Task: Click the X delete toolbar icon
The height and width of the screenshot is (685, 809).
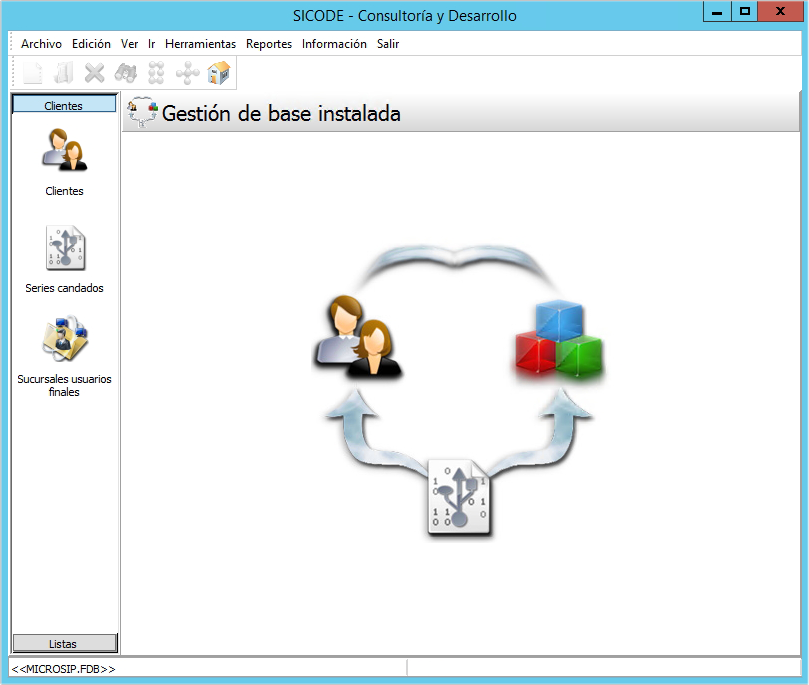Action: 95,73
